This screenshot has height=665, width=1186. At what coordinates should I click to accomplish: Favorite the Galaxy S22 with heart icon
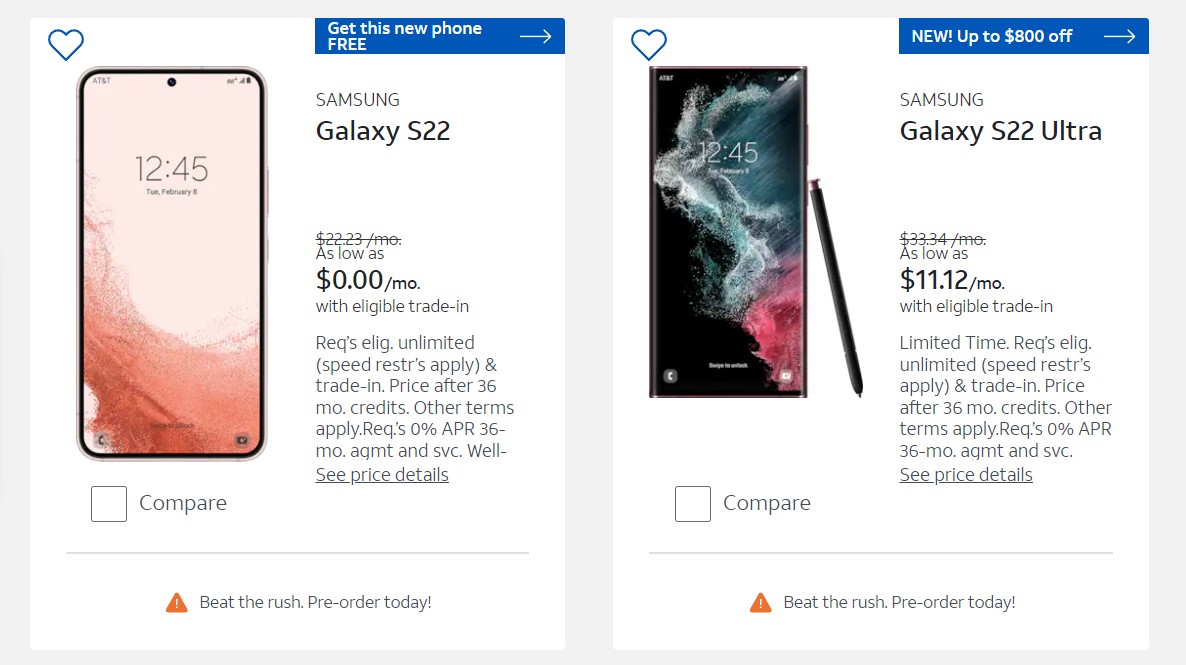point(66,44)
